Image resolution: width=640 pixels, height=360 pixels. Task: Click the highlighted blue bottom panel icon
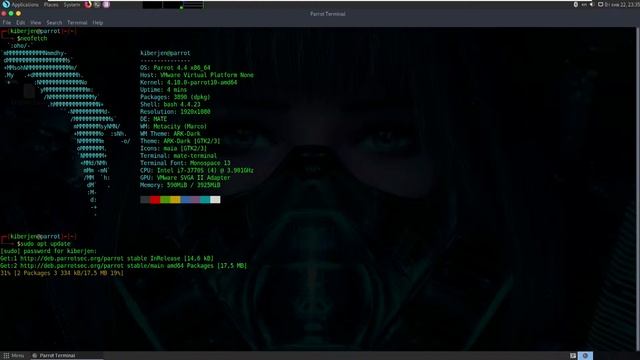click(x=585, y=356)
